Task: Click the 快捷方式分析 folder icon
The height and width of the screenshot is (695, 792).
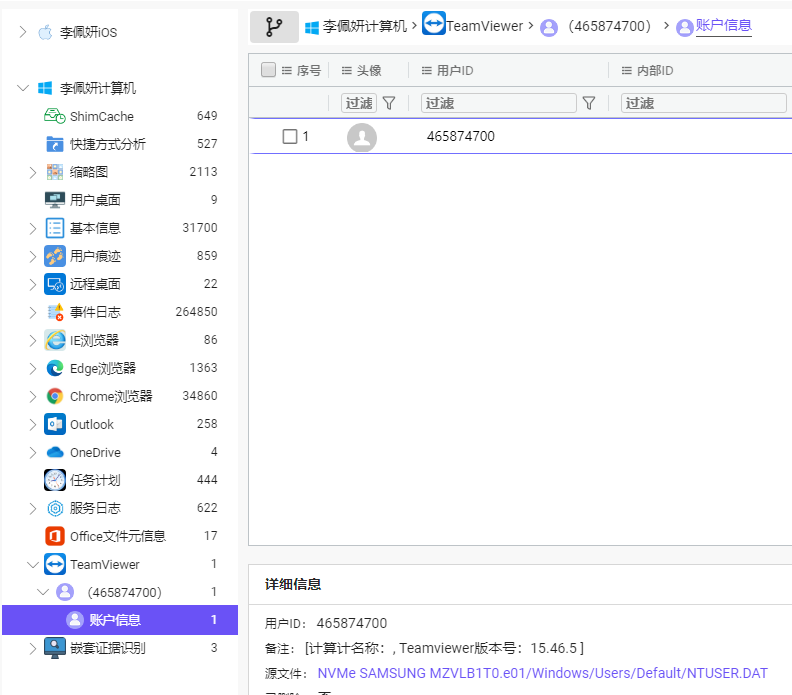Action: [x=55, y=144]
